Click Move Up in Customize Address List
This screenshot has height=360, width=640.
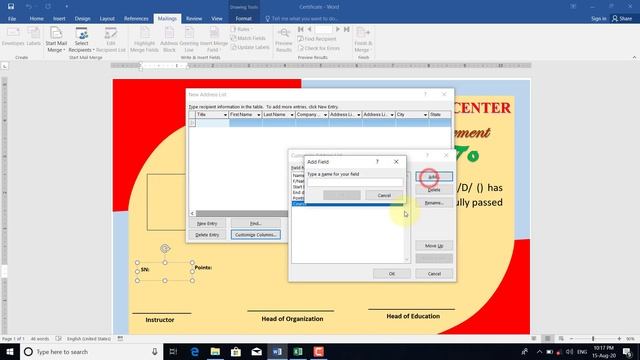click(x=434, y=246)
